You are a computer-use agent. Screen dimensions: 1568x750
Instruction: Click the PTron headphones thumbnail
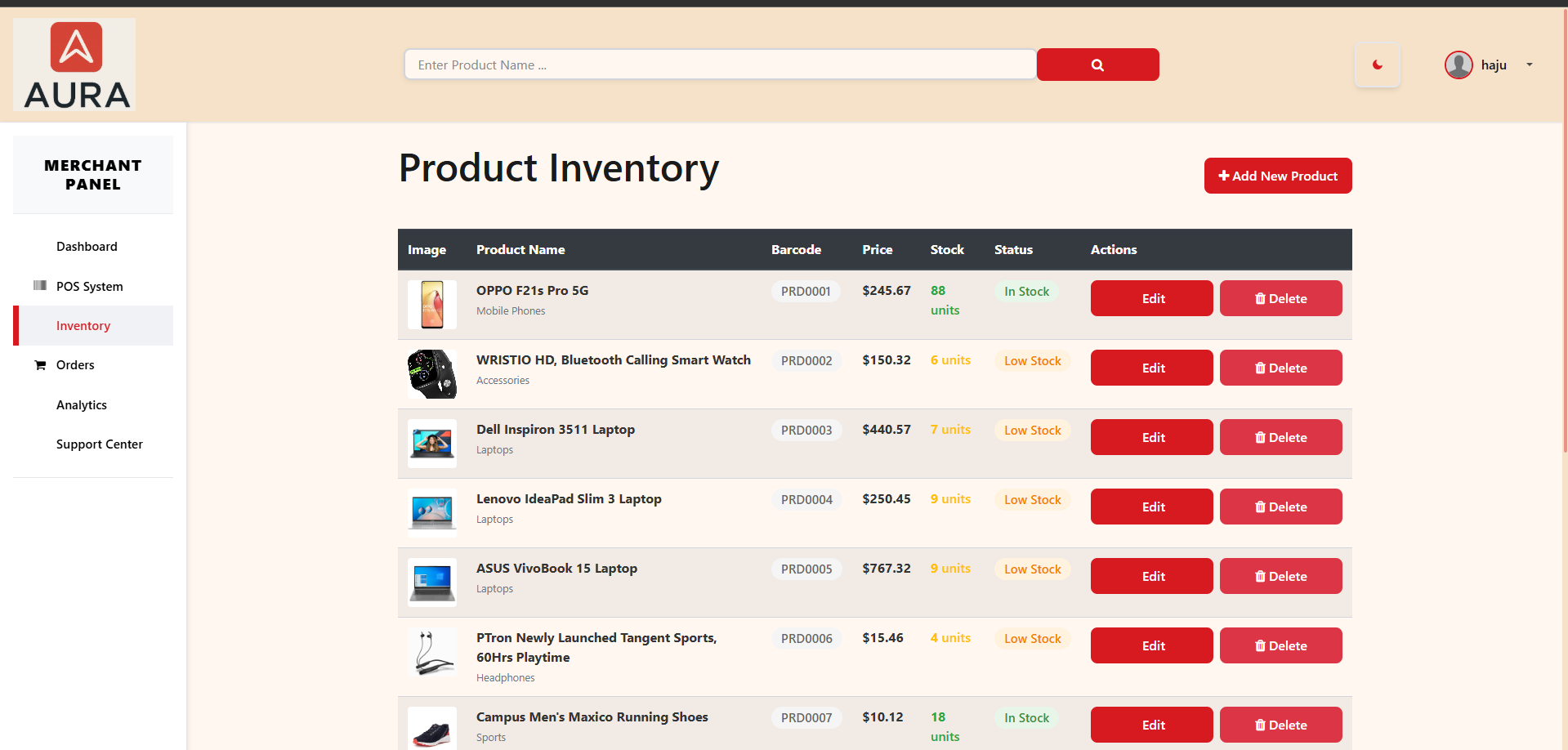[x=432, y=652]
